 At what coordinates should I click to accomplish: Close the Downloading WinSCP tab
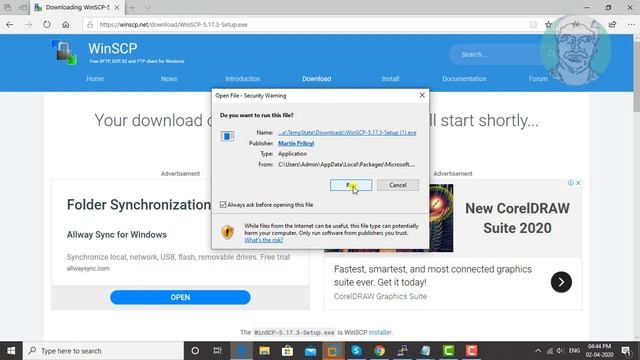point(117,7)
